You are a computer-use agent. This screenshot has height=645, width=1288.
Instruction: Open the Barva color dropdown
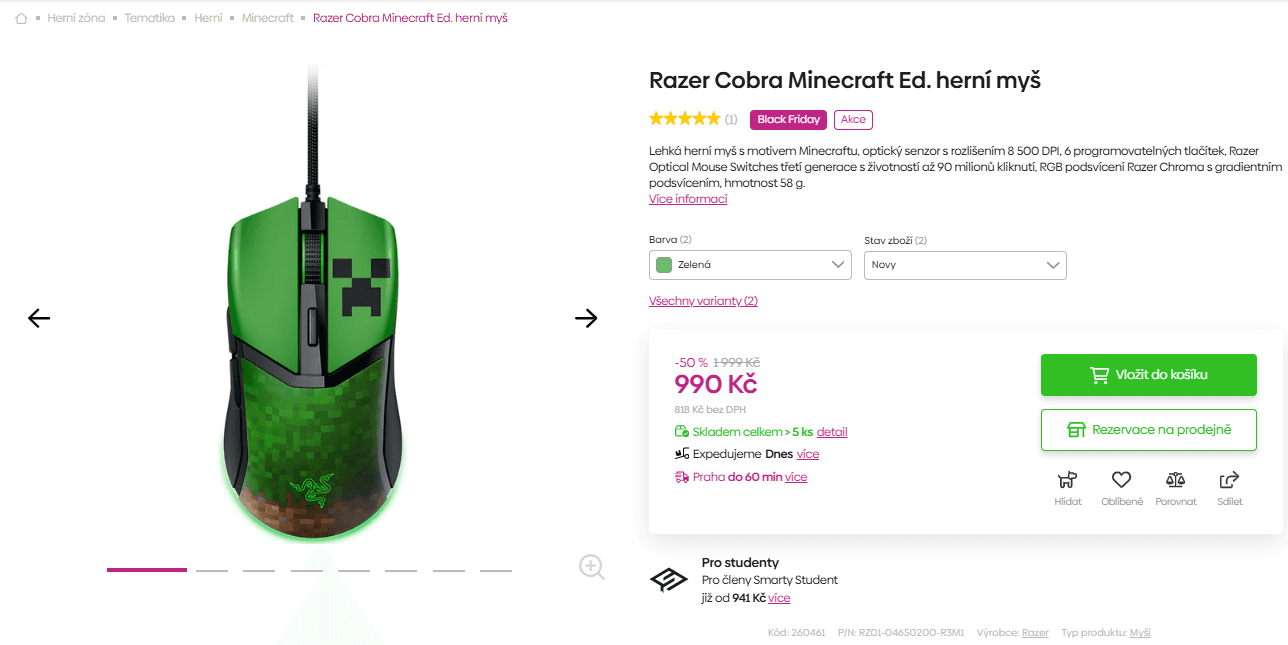(x=750, y=265)
